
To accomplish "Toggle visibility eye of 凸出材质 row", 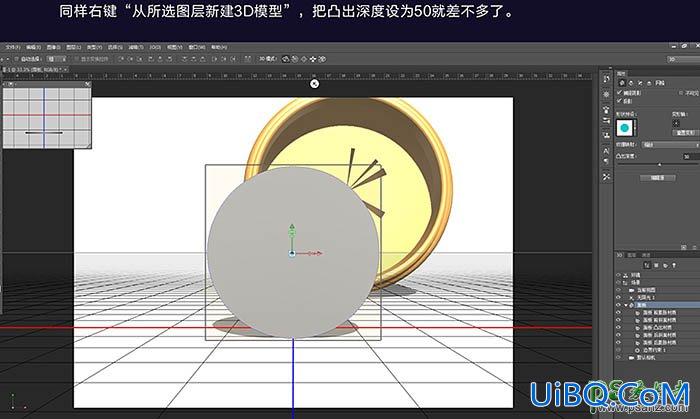I will pyautogui.click(x=618, y=328).
